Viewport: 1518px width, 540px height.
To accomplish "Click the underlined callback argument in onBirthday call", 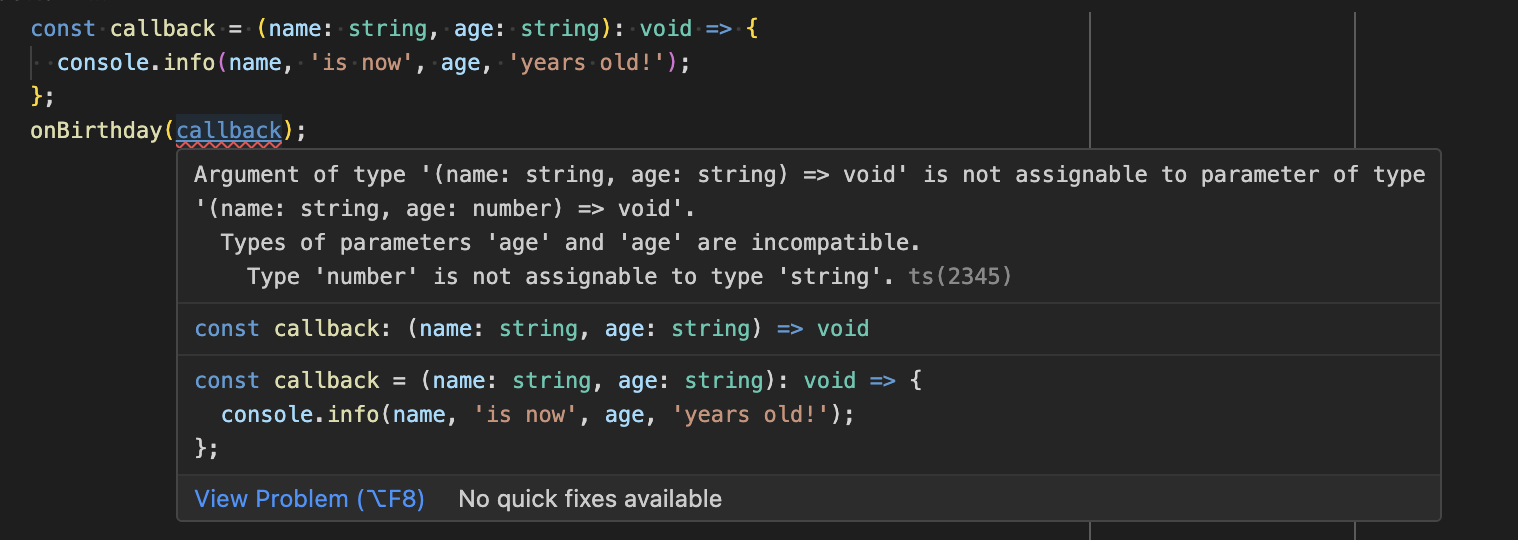I will click(x=229, y=130).
